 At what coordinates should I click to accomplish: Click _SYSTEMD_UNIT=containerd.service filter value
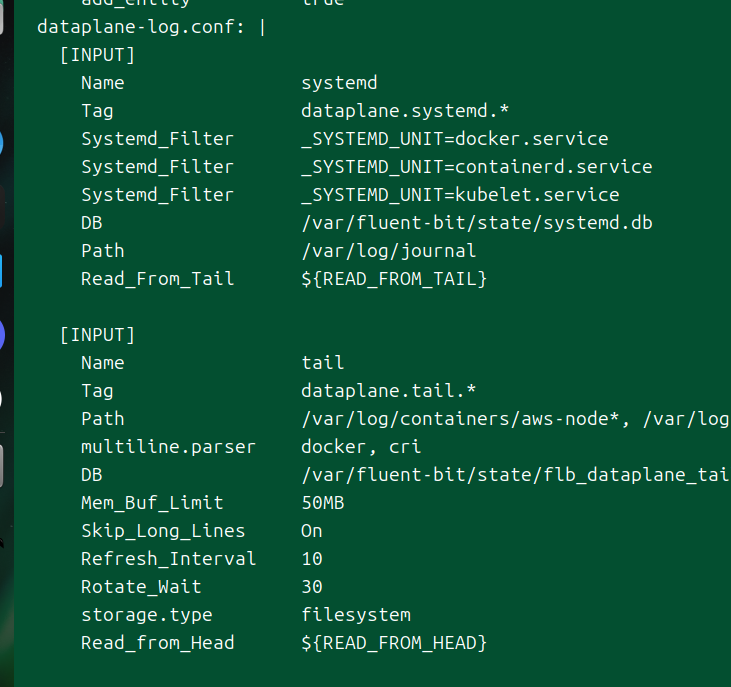(476, 167)
